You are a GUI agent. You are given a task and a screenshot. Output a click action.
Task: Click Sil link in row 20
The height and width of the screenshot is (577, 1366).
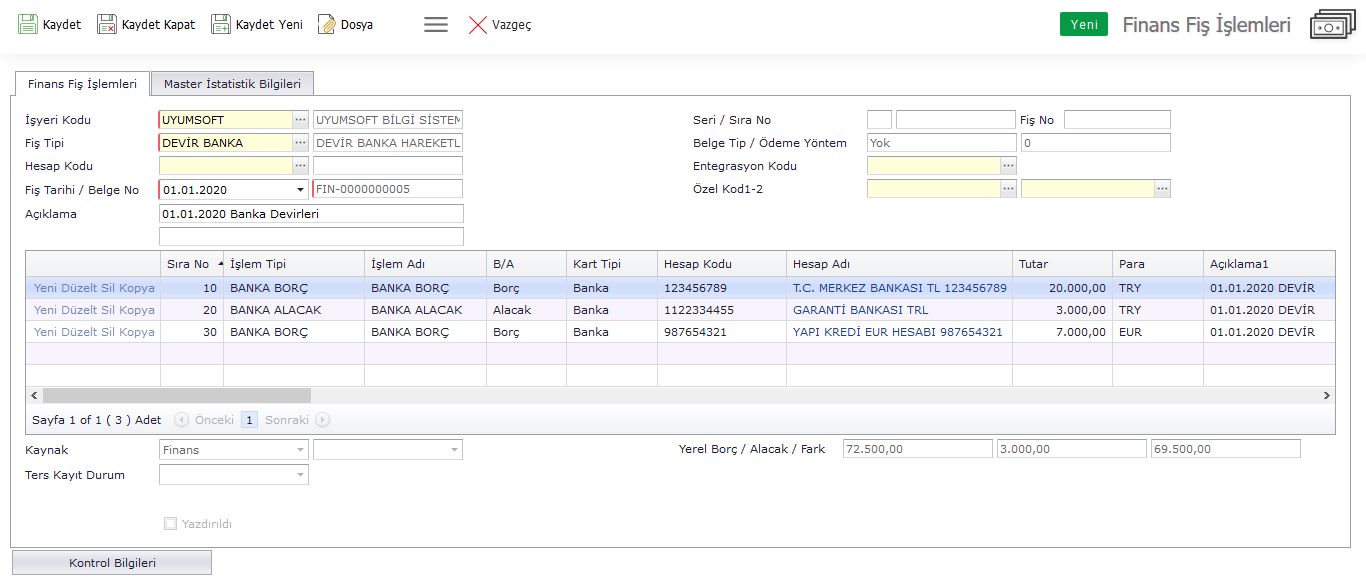(x=109, y=310)
